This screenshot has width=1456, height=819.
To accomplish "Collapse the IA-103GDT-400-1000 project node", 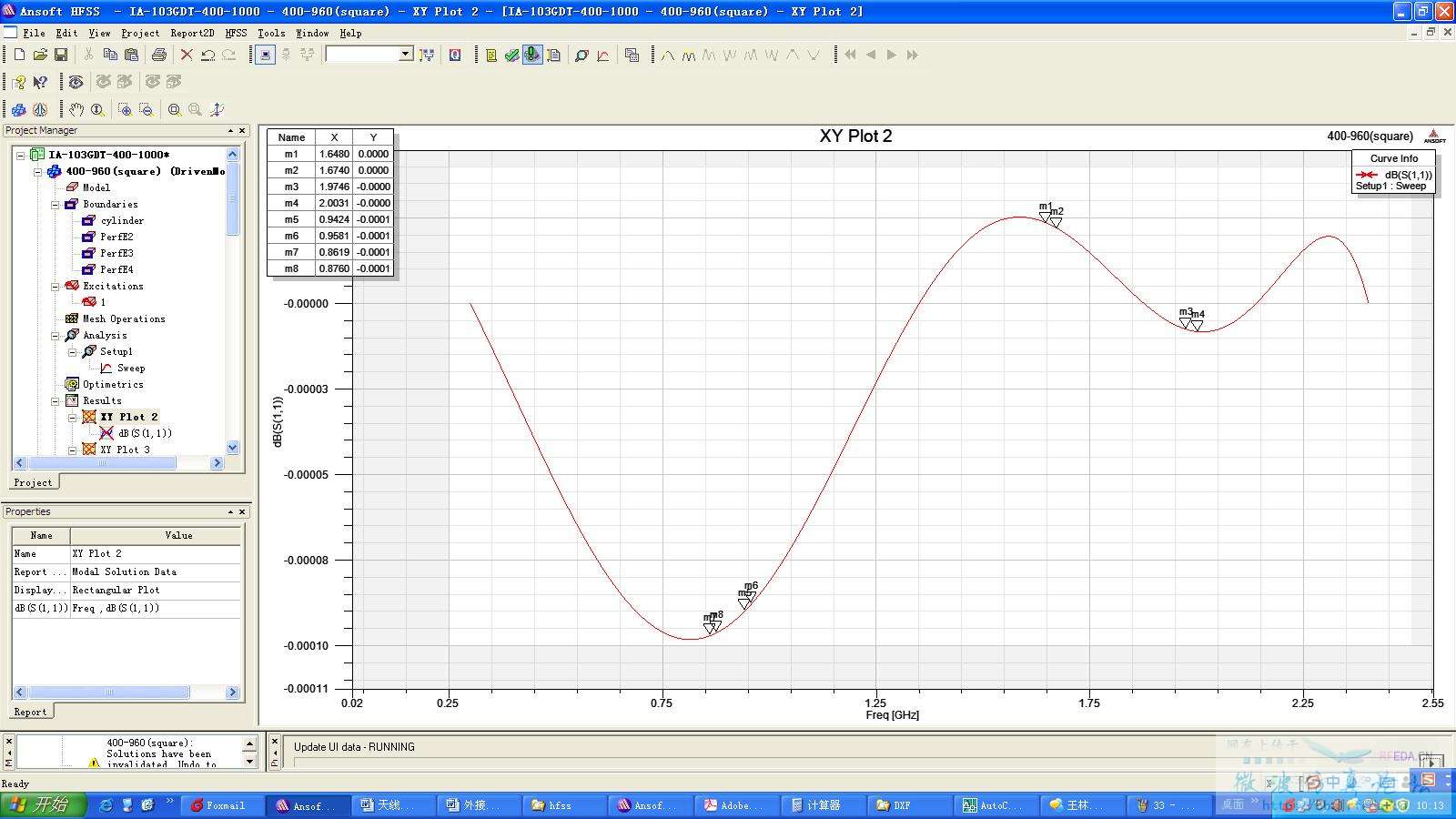I will (x=20, y=155).
